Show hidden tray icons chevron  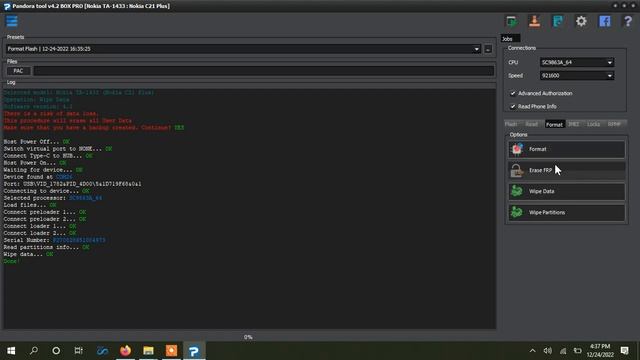tap(533, 351)
